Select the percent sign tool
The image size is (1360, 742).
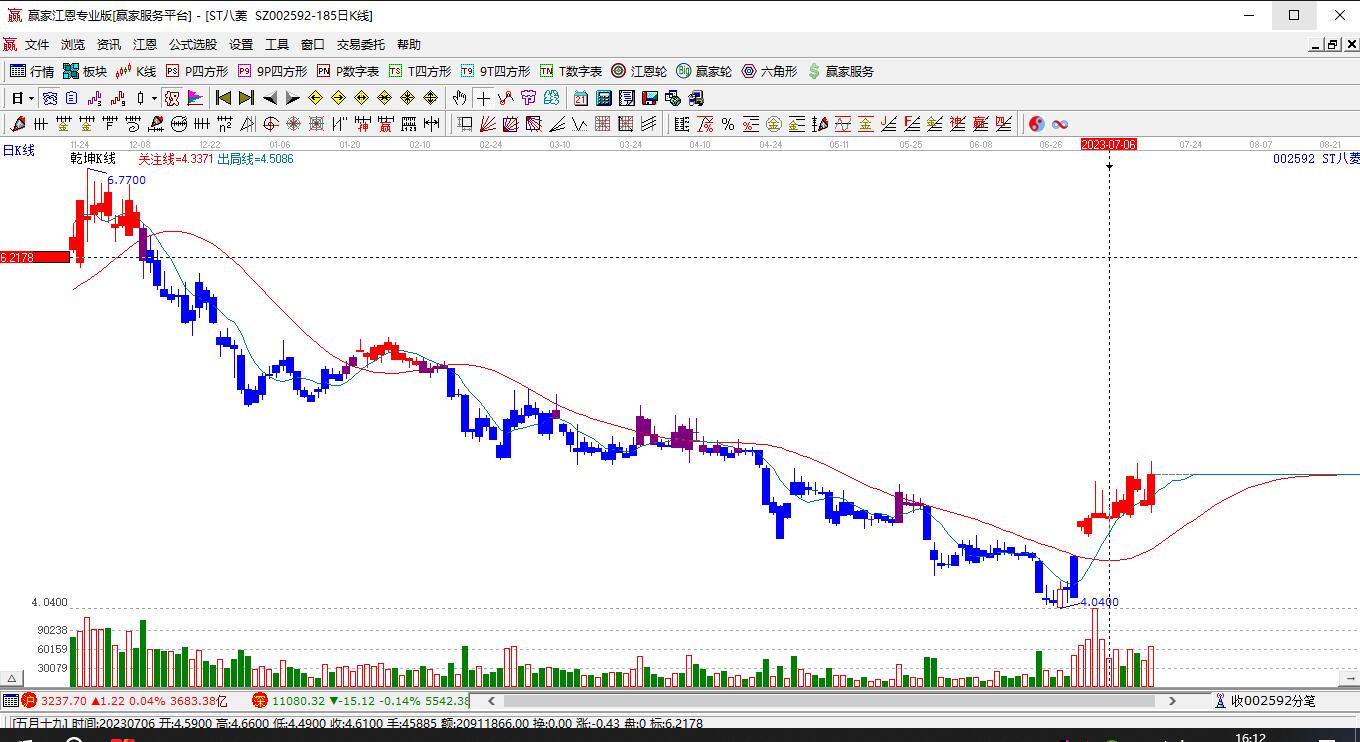[728, 124]
